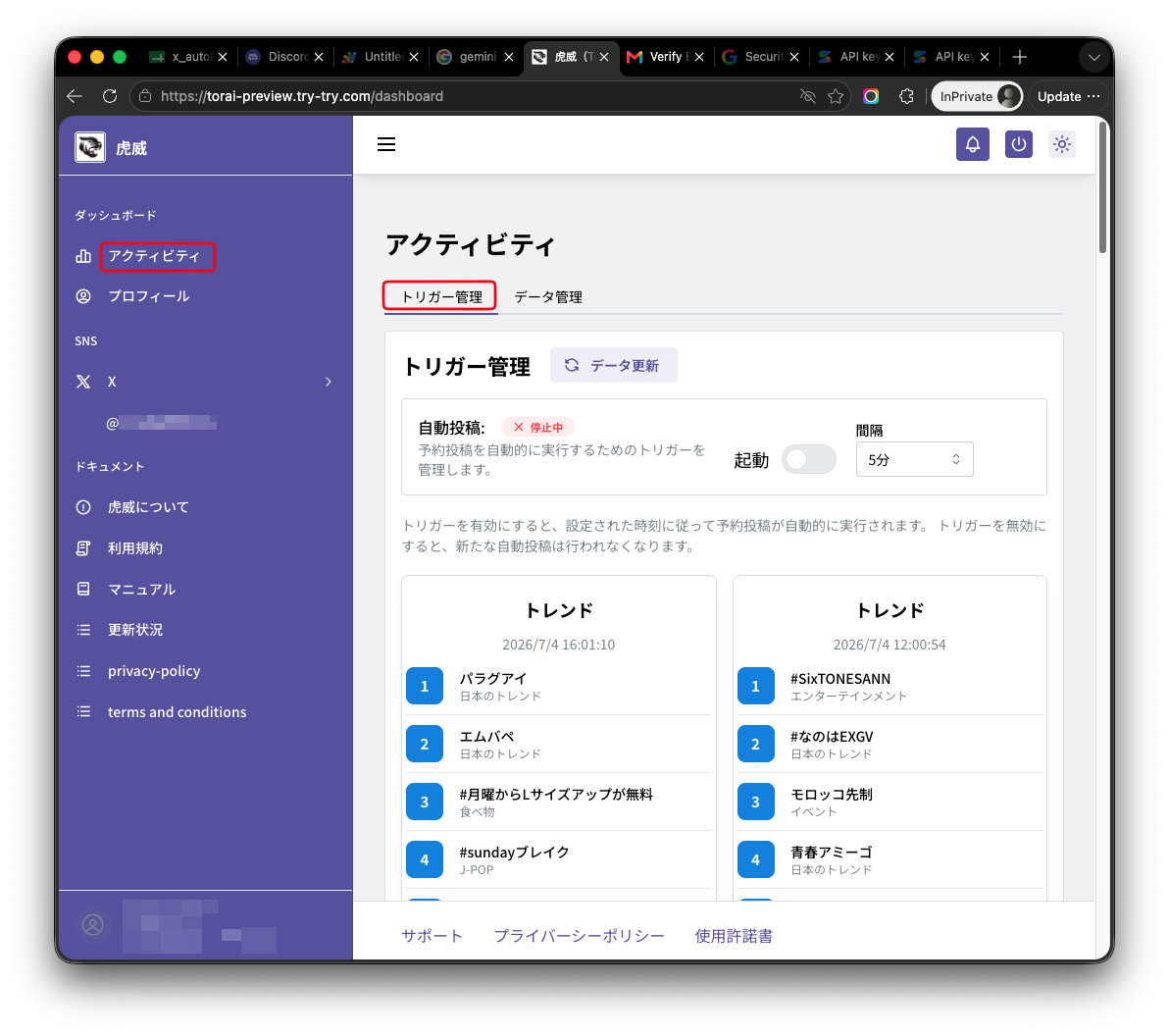Viewport: 1169px width, 1036px height.
Task: Open the 間隔 5分 dropdown
Action: (914, 460)
